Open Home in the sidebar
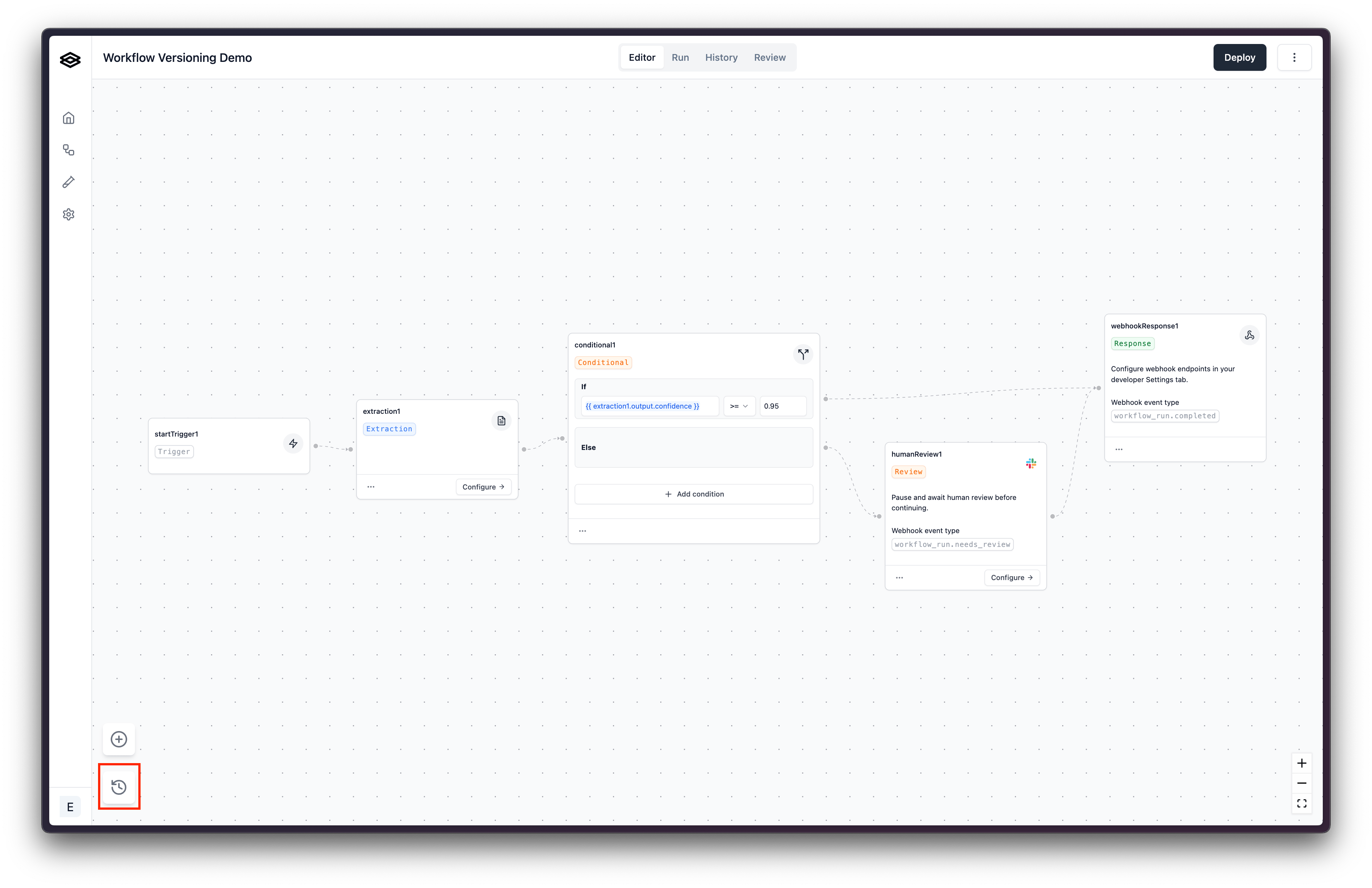Viewport: 1372px width, 888px height. (69, 118)
